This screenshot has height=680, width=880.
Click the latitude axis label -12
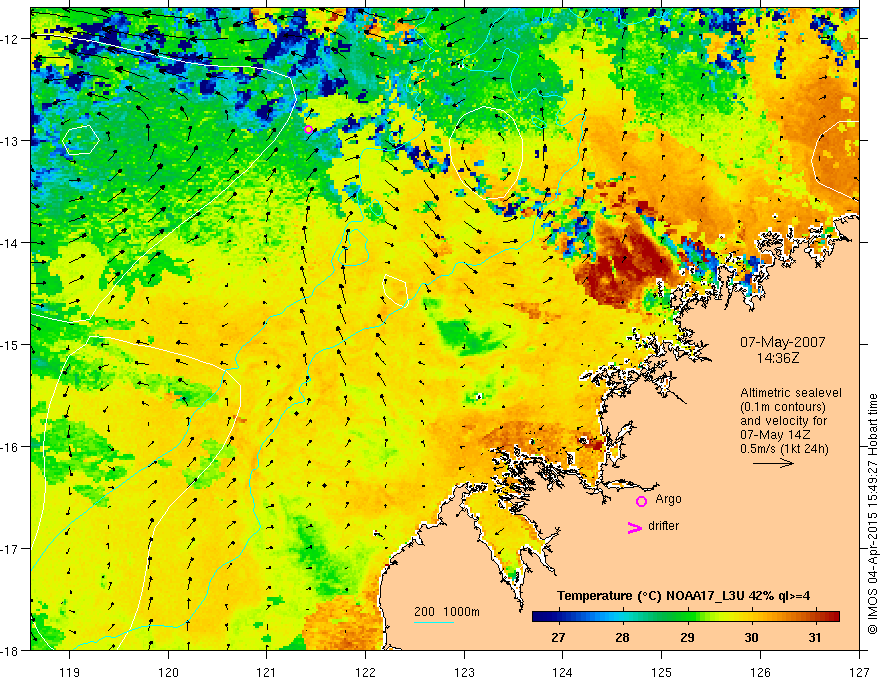11,39
